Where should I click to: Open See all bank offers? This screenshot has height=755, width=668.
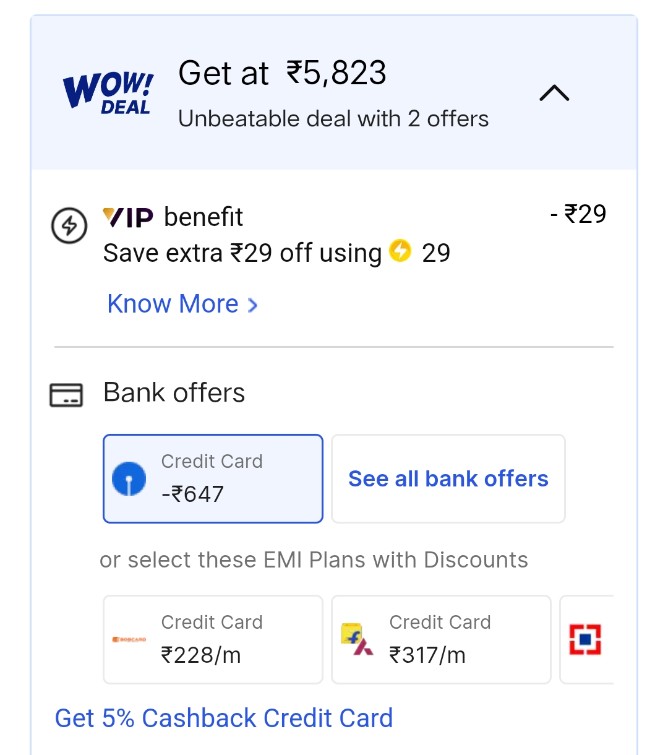[x=448, y=479]
